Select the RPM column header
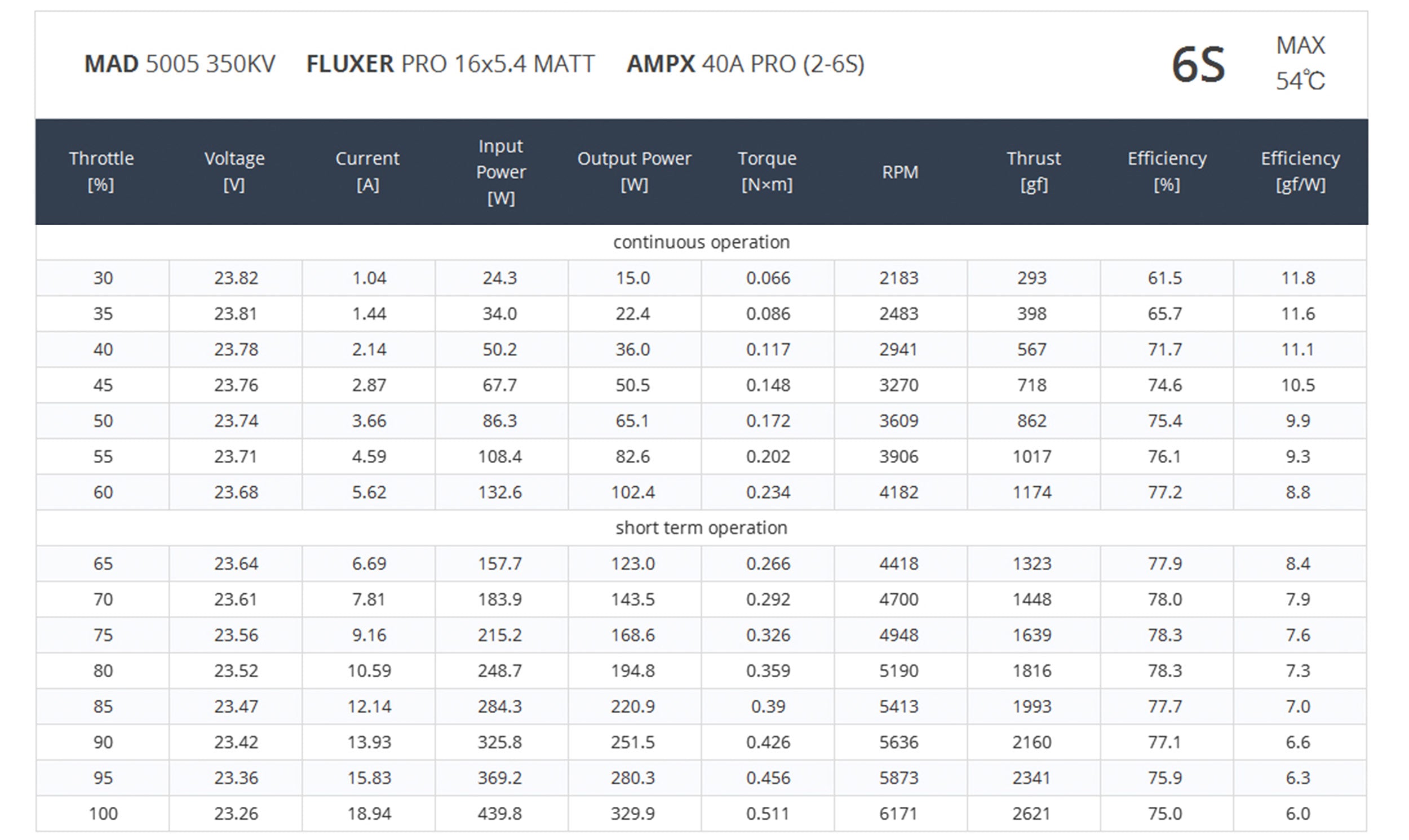This screenshot has height=840, width=1409. [900, 172]
